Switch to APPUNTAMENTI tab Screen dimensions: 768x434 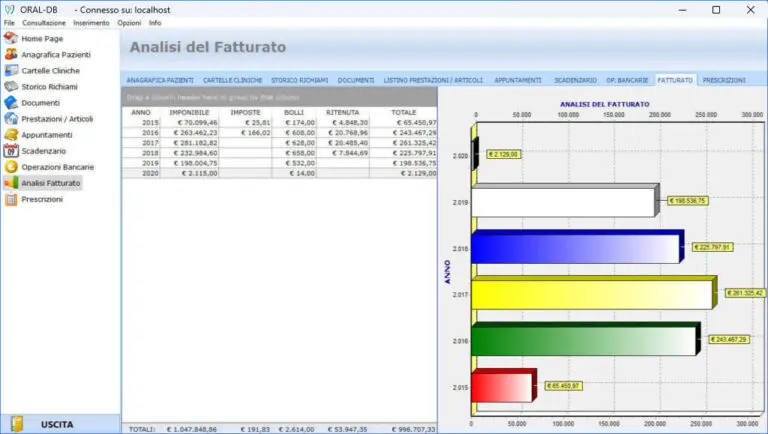coord(518,80)
